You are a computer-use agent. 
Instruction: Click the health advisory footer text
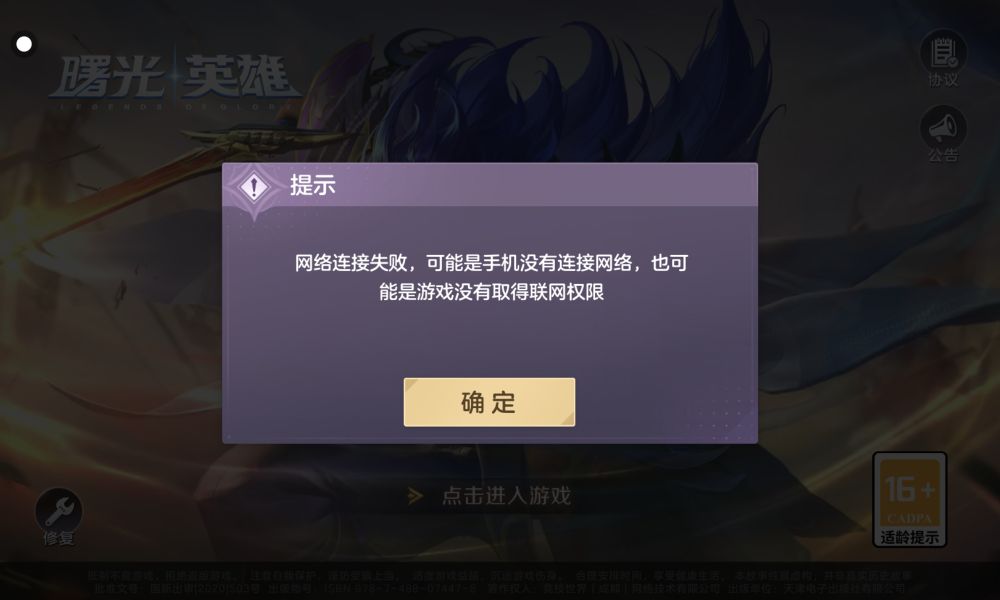click(500, 581)
